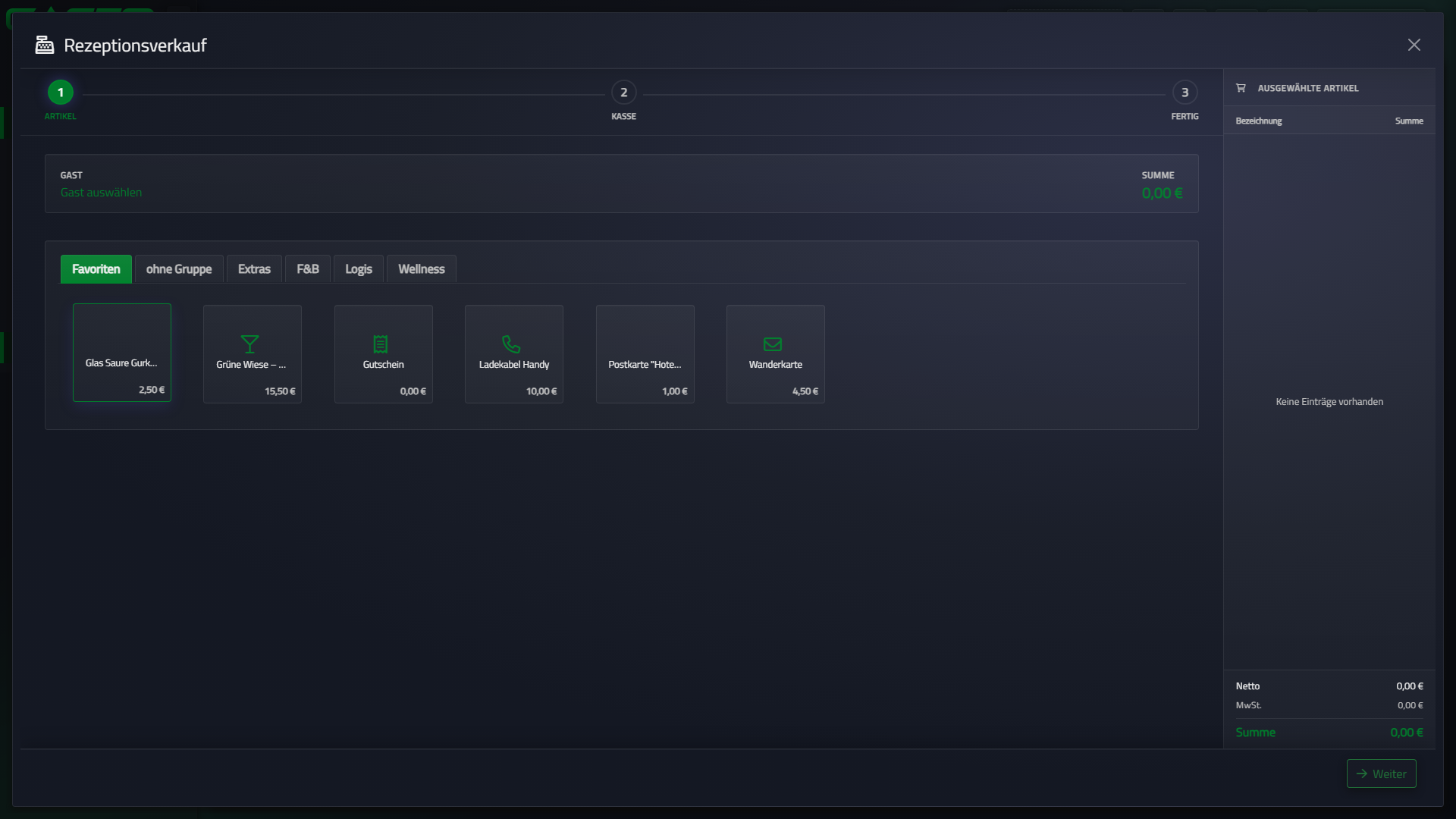The height and width of the screenshot is (819, 1456).
Task: Go to step 2 Kasse
Action: tap(624, 93)
